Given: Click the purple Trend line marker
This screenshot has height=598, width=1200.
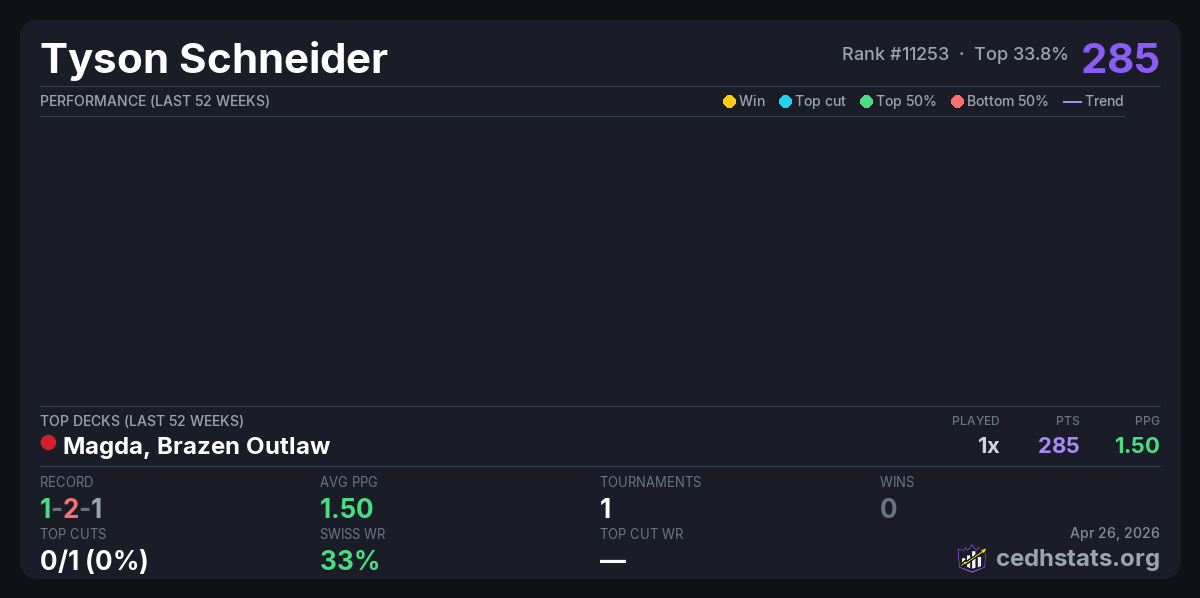Looking at the screenshot, I should [x=1072, y=101].
